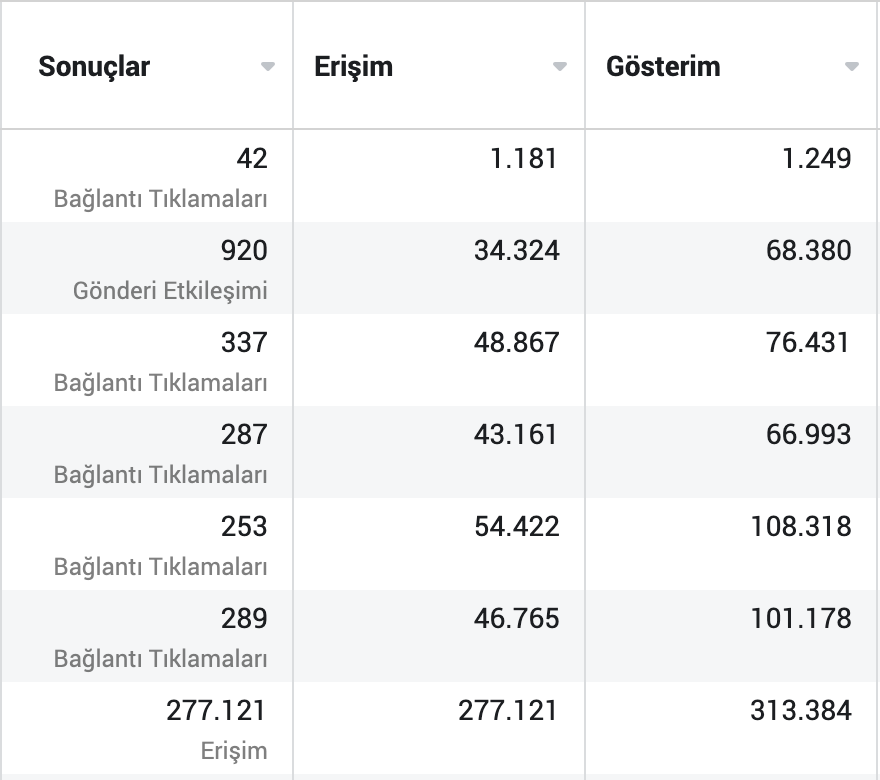This screenshot has height=780, width=880.
Task: Click the Gösterim value 108.318
Action: click(x=798, y=527)
